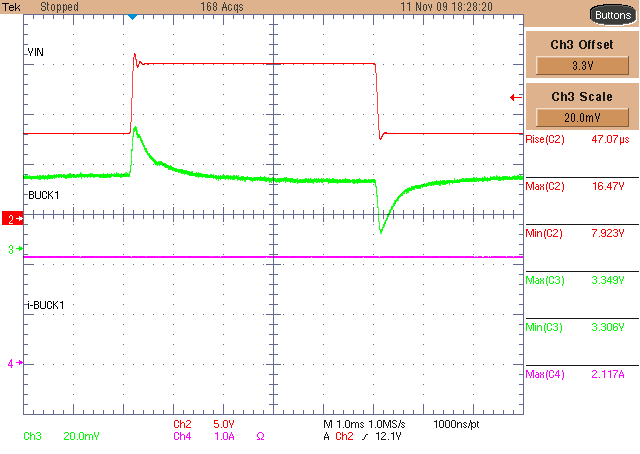The height and width of the screenshot is (454, 640).
Task: Click the channel 2 ground marker
Action: 13,219
